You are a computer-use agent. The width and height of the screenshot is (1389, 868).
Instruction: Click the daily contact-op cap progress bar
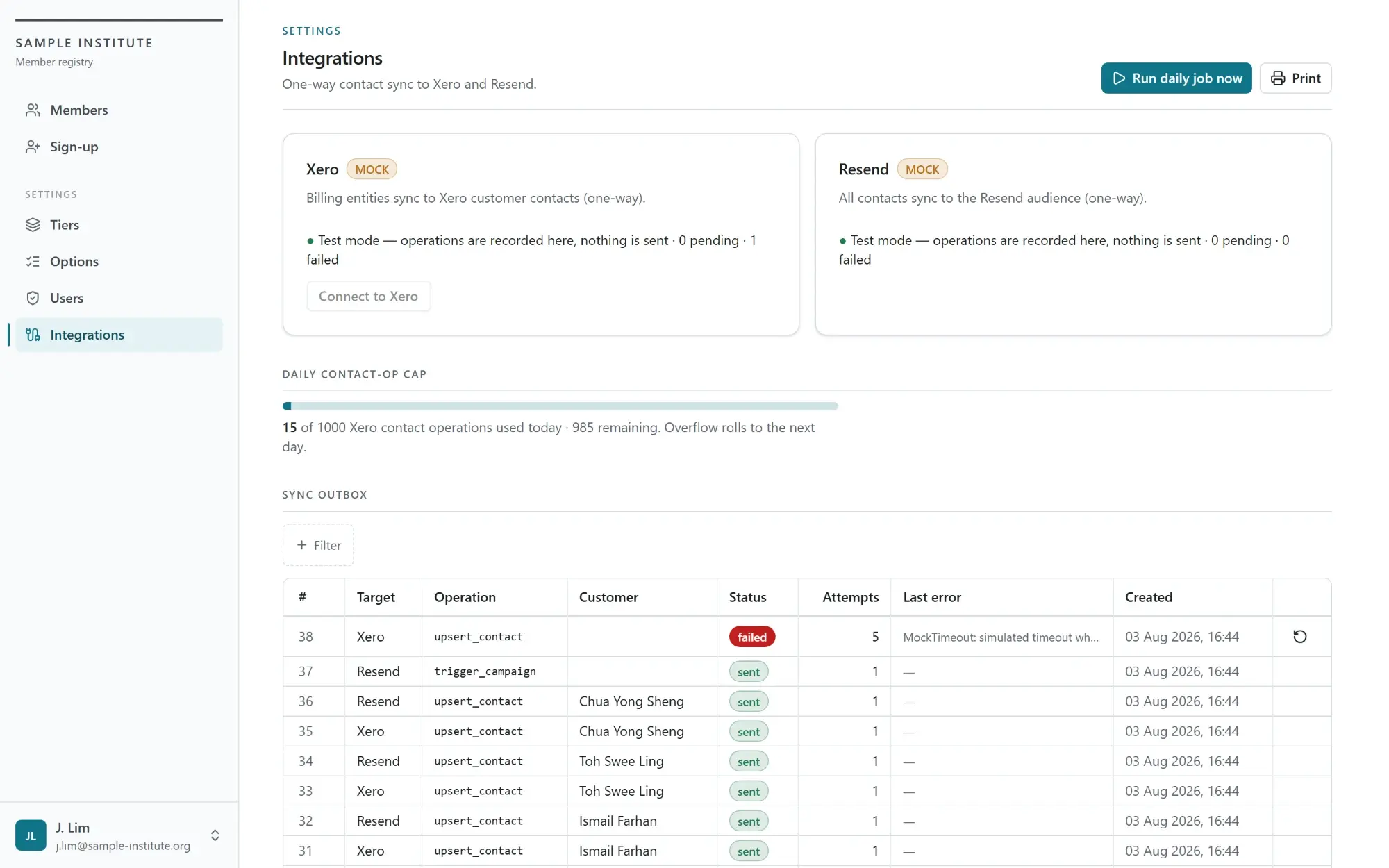pos(560,406)
